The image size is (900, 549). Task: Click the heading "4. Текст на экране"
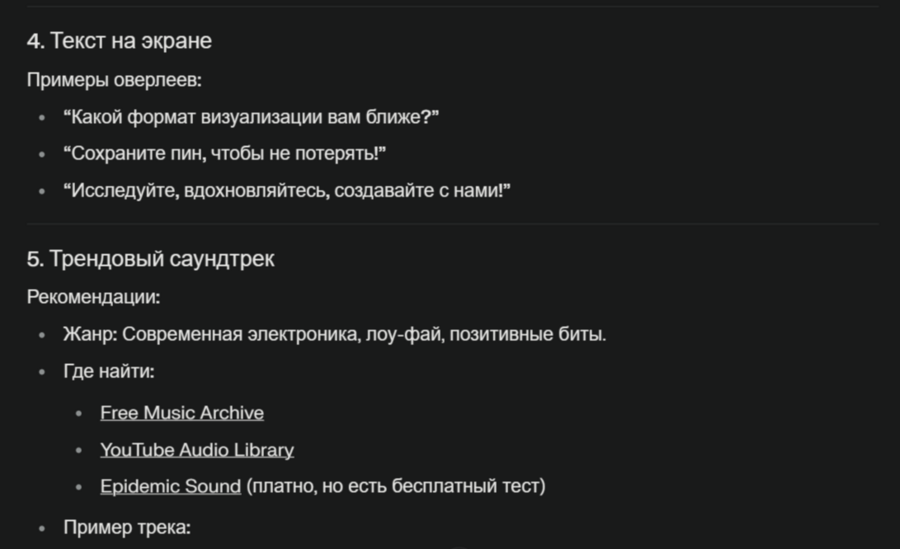(119, 41)
